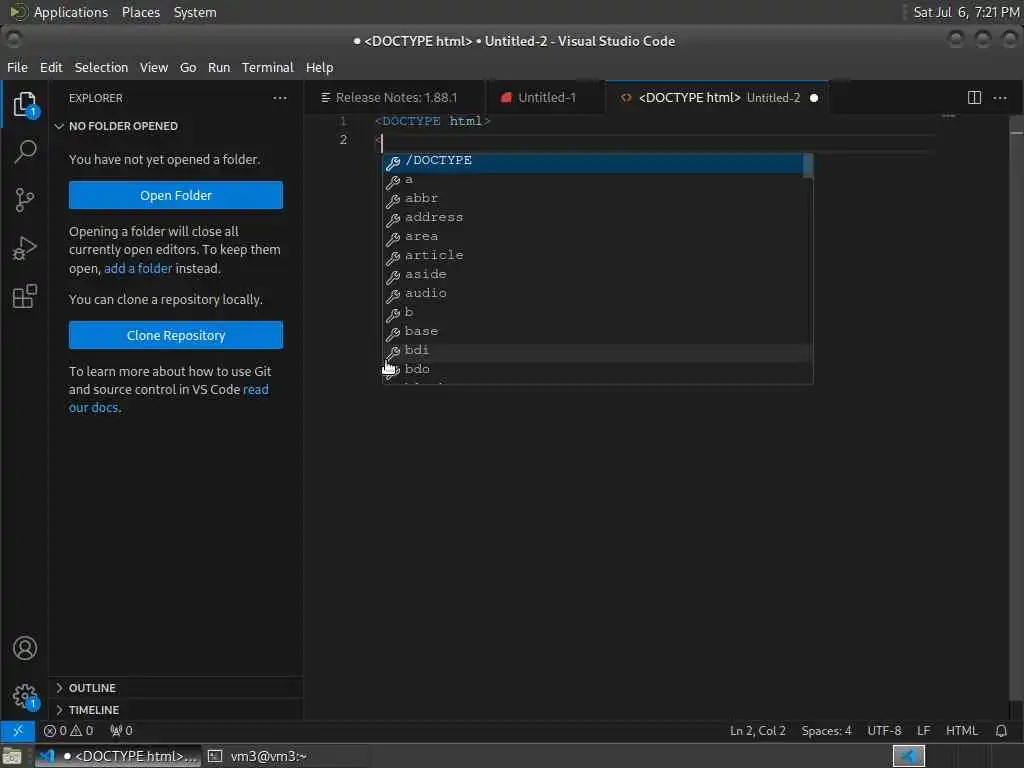Click the HTML file icon on Untitled-2 tab
1024x768 pixels.
[x=626, y=97]
